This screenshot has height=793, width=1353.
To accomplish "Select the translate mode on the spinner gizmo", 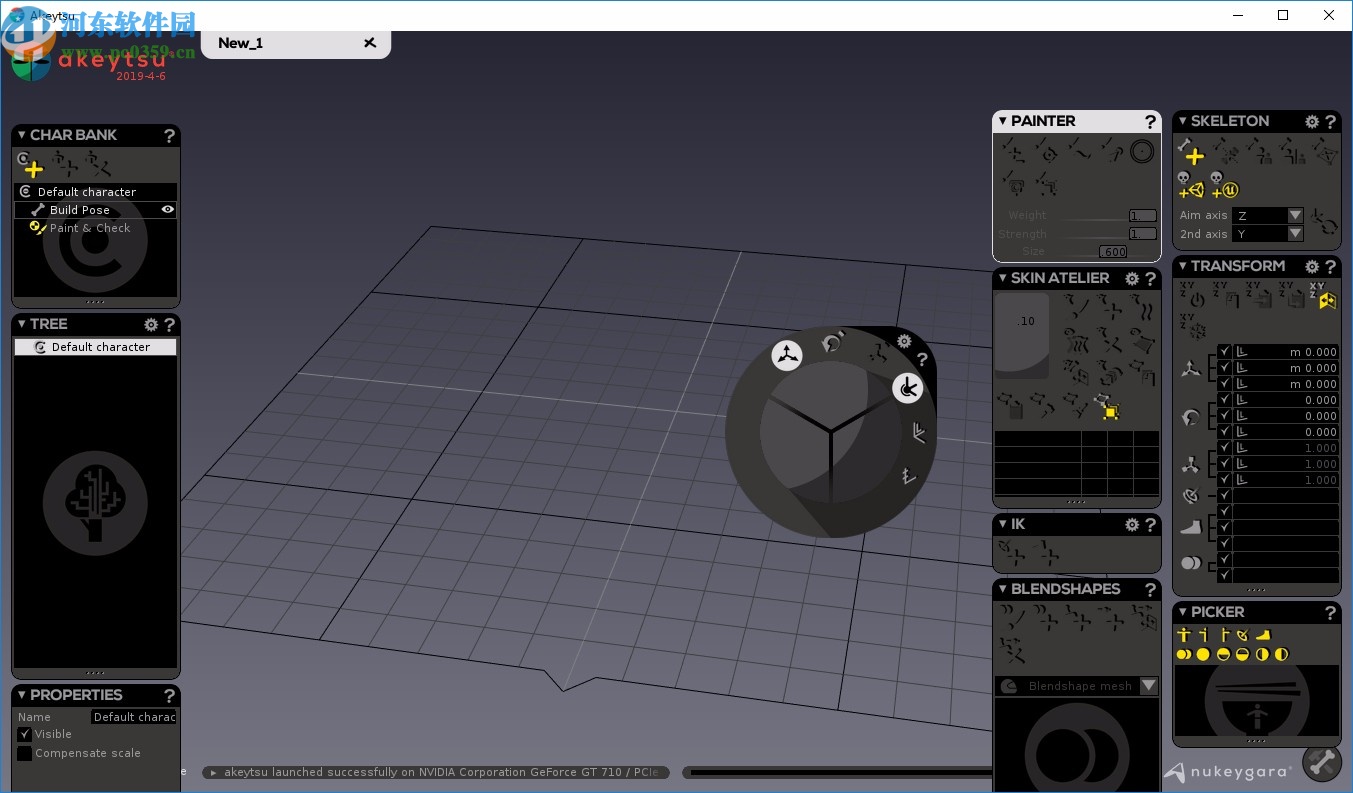I will coord(787,355).
